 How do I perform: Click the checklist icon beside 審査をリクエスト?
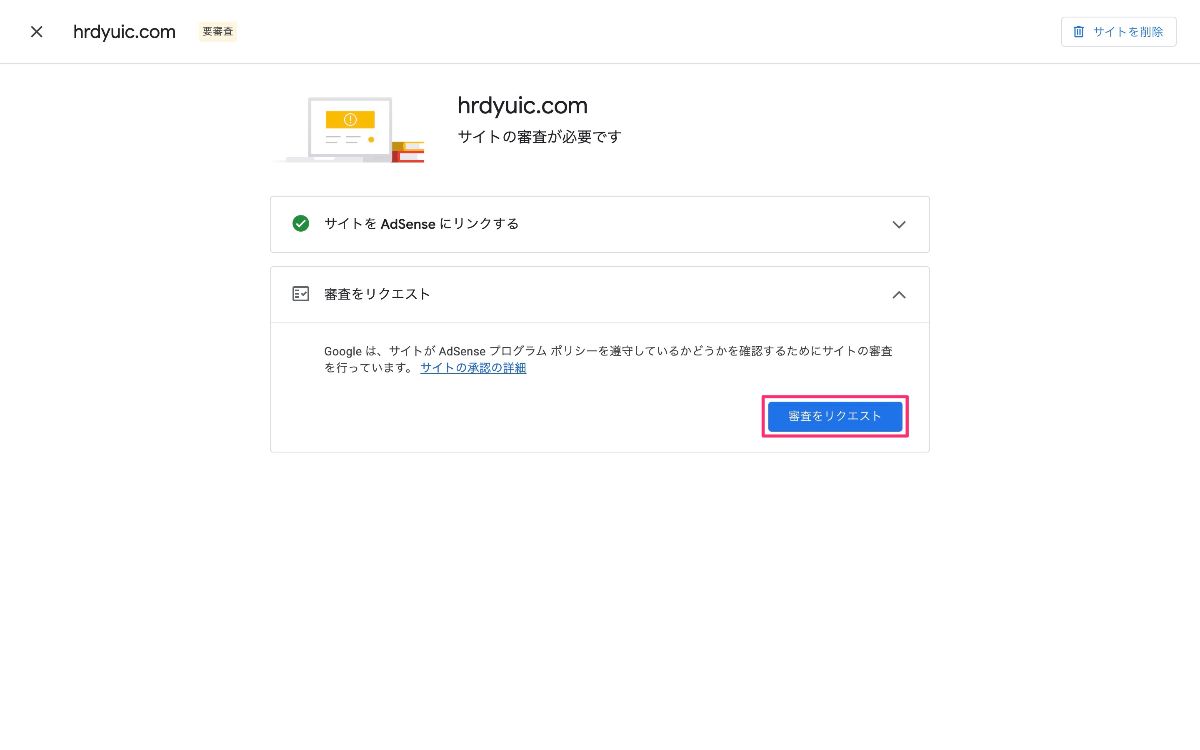point(301,294)
